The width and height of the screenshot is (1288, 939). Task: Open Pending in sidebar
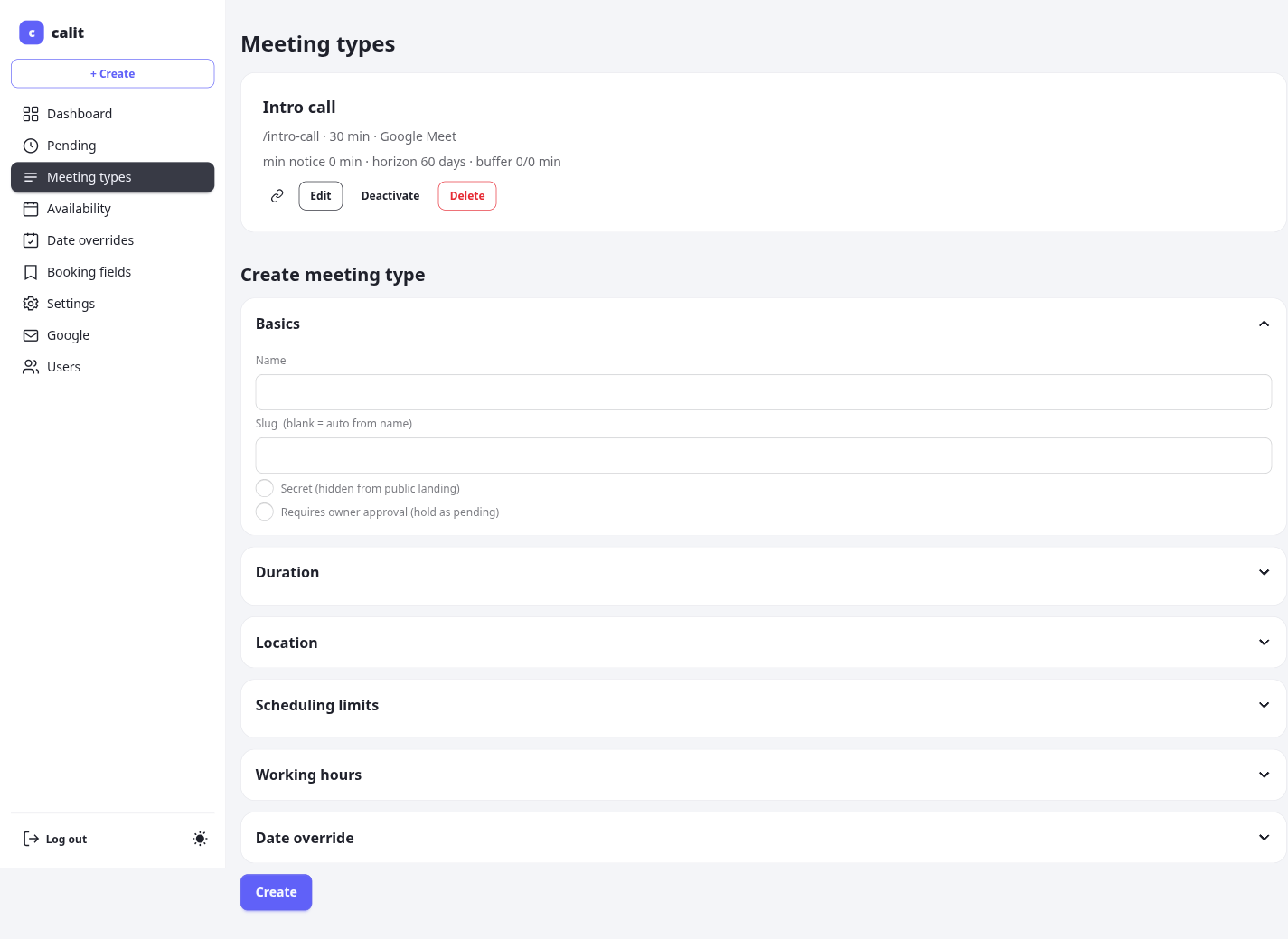112,146
